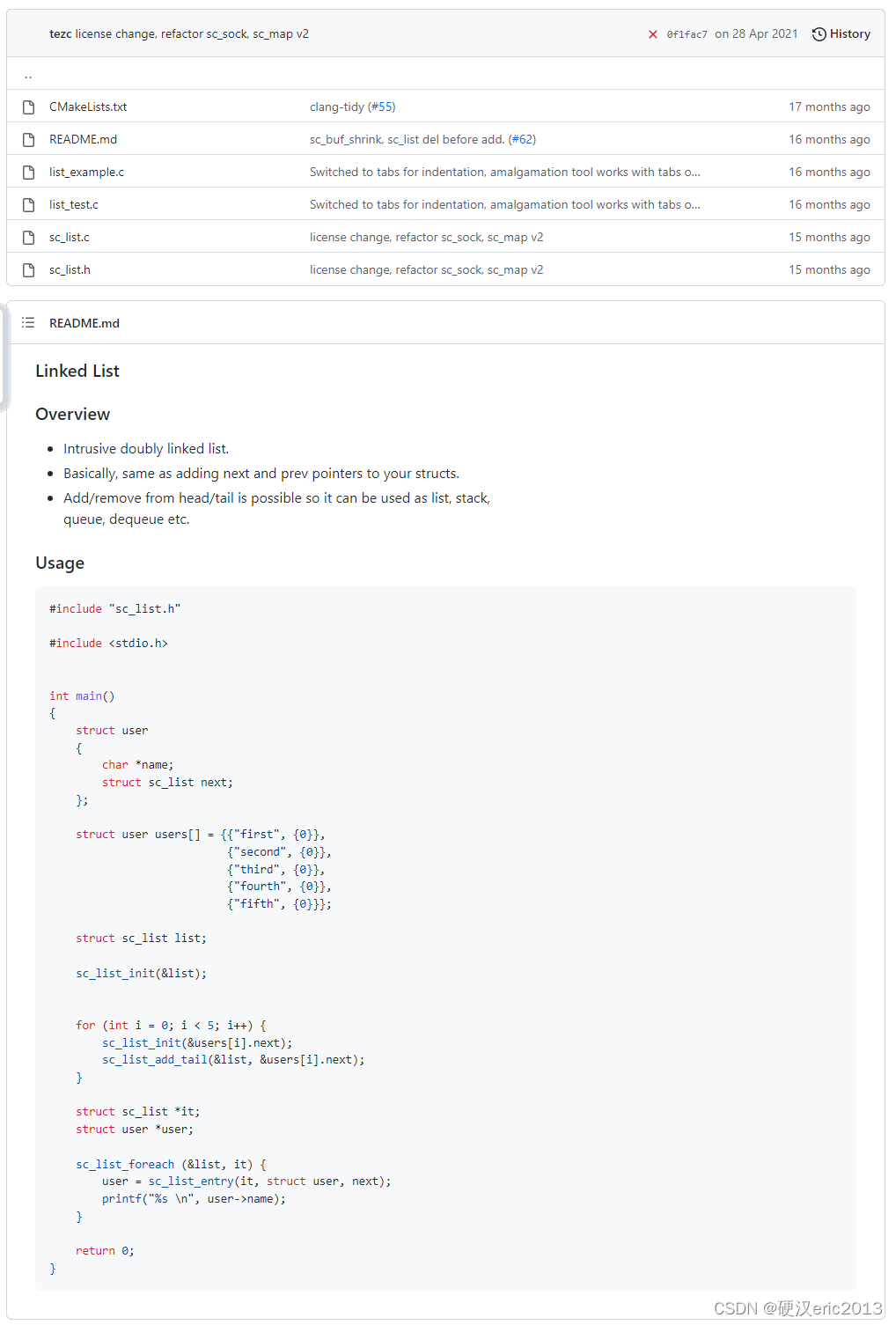
Task: Open list_example.c file
Action: pos(86,172)
